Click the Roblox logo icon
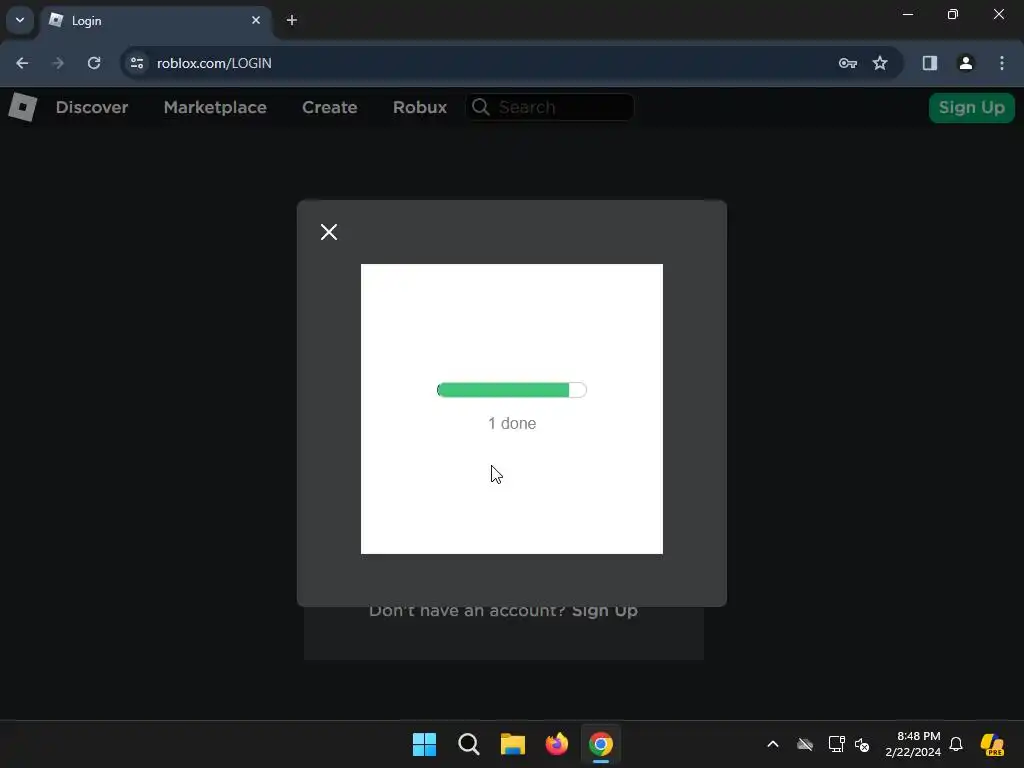This screenshot has height=768, width=1024. (x=22, y=107)
